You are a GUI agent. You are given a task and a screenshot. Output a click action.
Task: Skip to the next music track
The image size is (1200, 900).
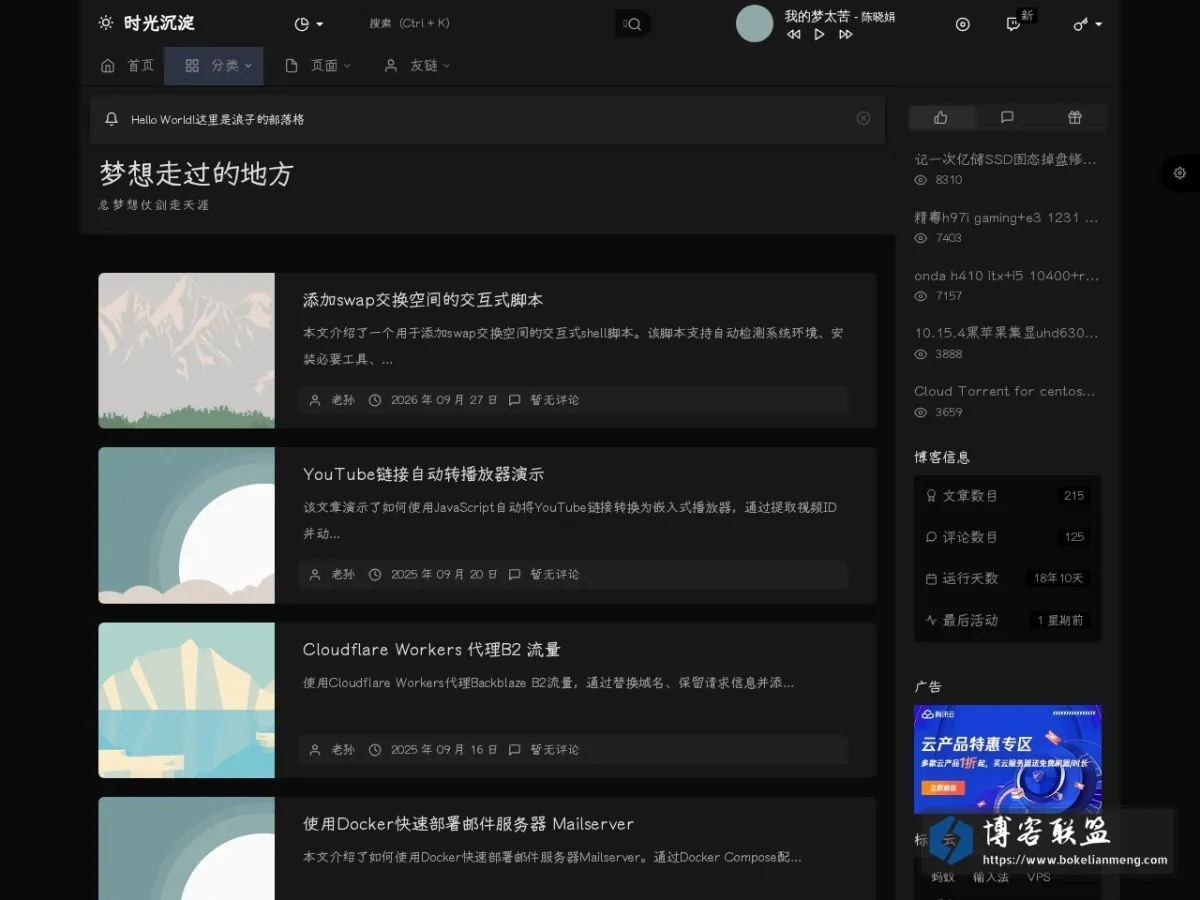pyautogui.click(x=846, y=35)
